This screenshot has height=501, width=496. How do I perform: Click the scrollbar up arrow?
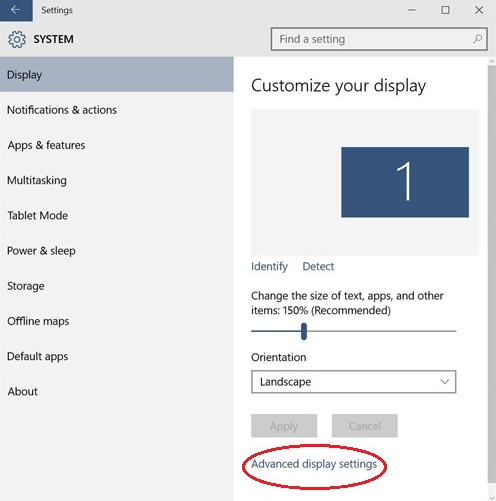pyautogui.click(x=492, y=61)
